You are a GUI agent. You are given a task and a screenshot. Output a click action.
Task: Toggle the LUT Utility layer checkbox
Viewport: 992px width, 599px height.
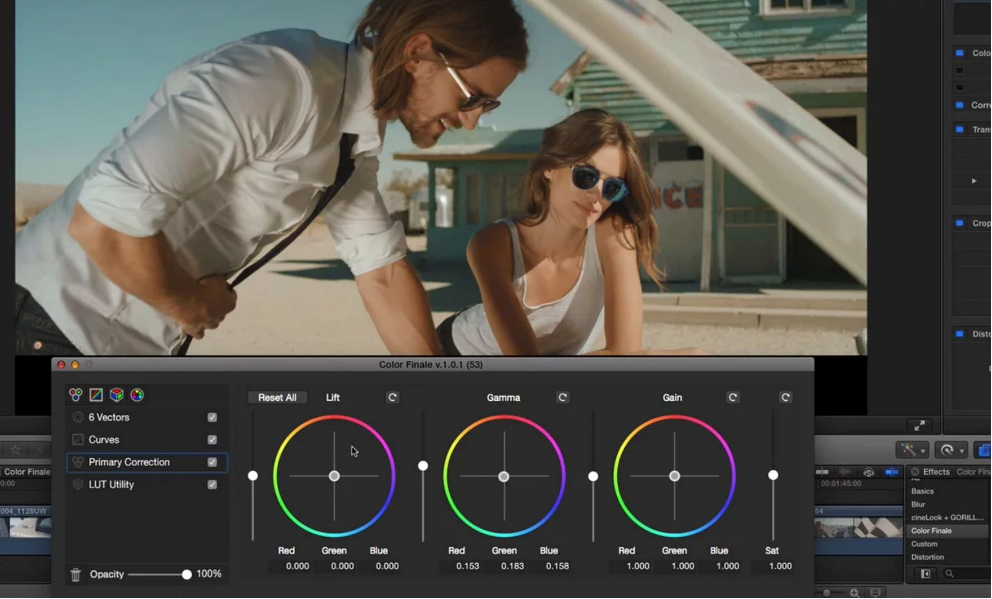[x=212, y=485]
